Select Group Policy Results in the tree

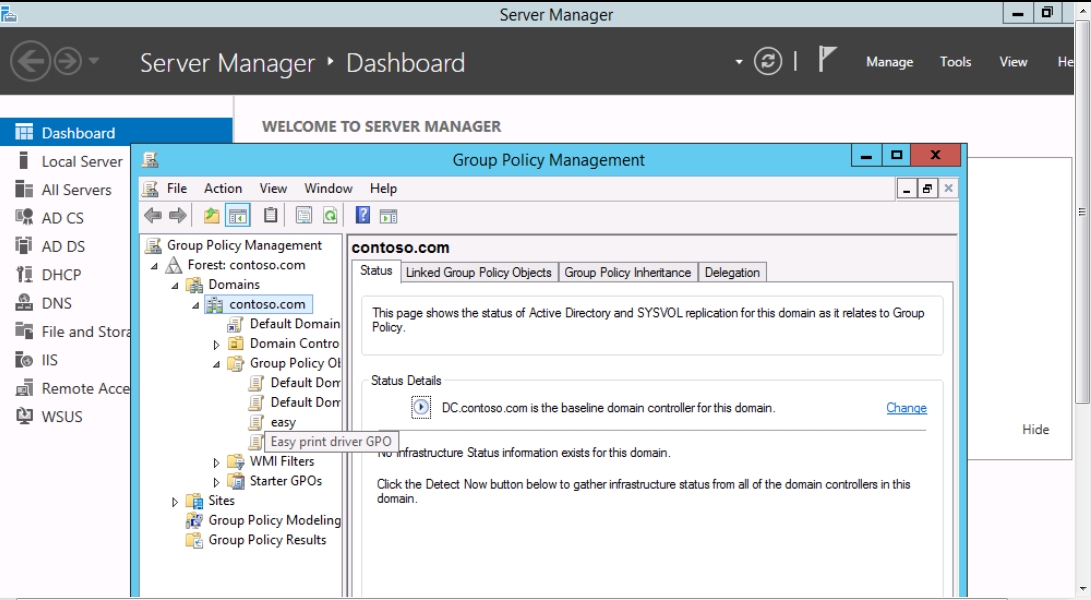(267, 540)
